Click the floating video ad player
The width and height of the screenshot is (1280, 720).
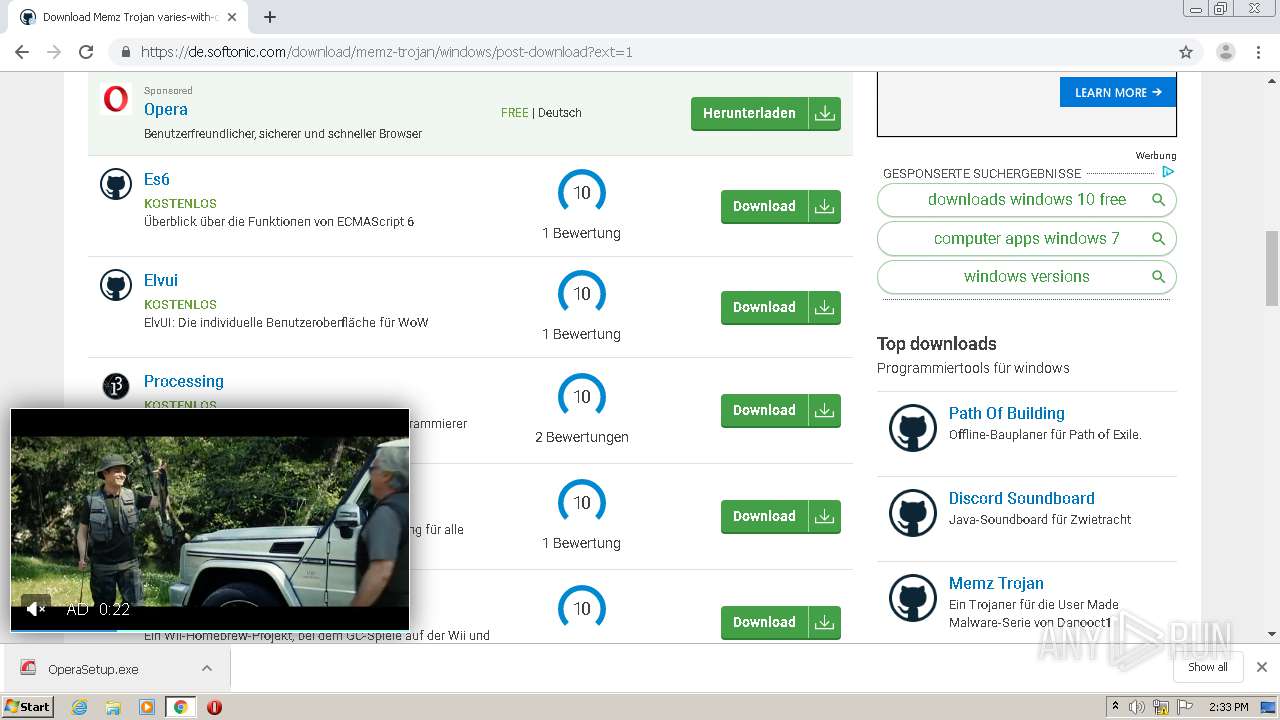210,520
